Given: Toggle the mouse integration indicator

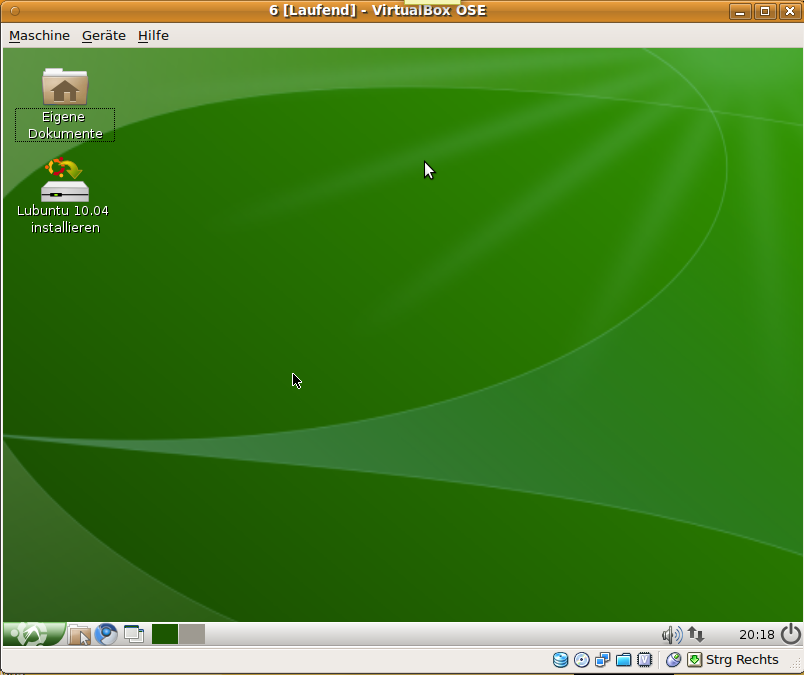Looking at the screenshot, I should point(673,660).
